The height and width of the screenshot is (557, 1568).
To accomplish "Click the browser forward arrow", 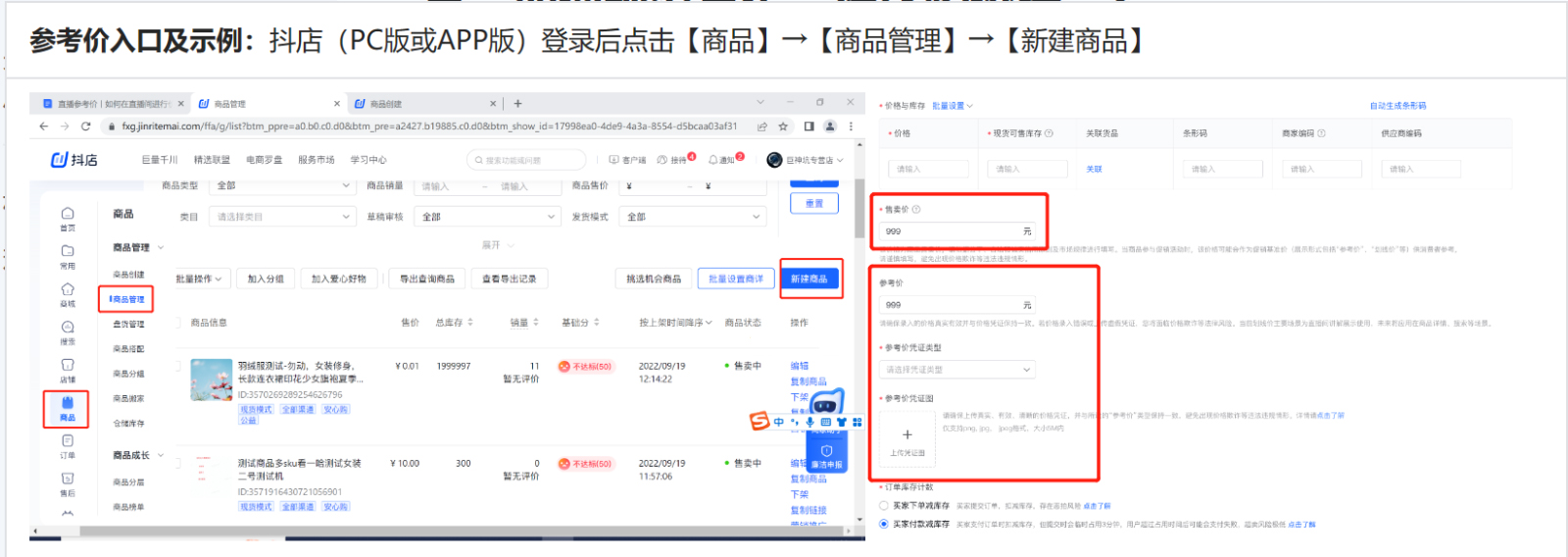I will 65,127.
